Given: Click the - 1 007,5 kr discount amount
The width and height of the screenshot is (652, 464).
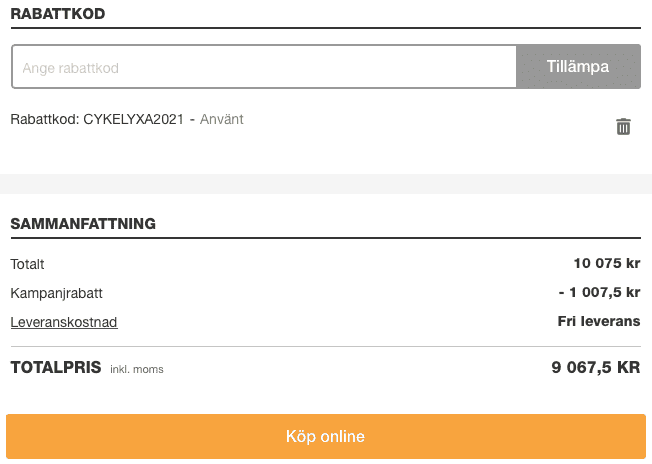Looking at the screenshot, I should pyautogui.click(x=599, y=293).
